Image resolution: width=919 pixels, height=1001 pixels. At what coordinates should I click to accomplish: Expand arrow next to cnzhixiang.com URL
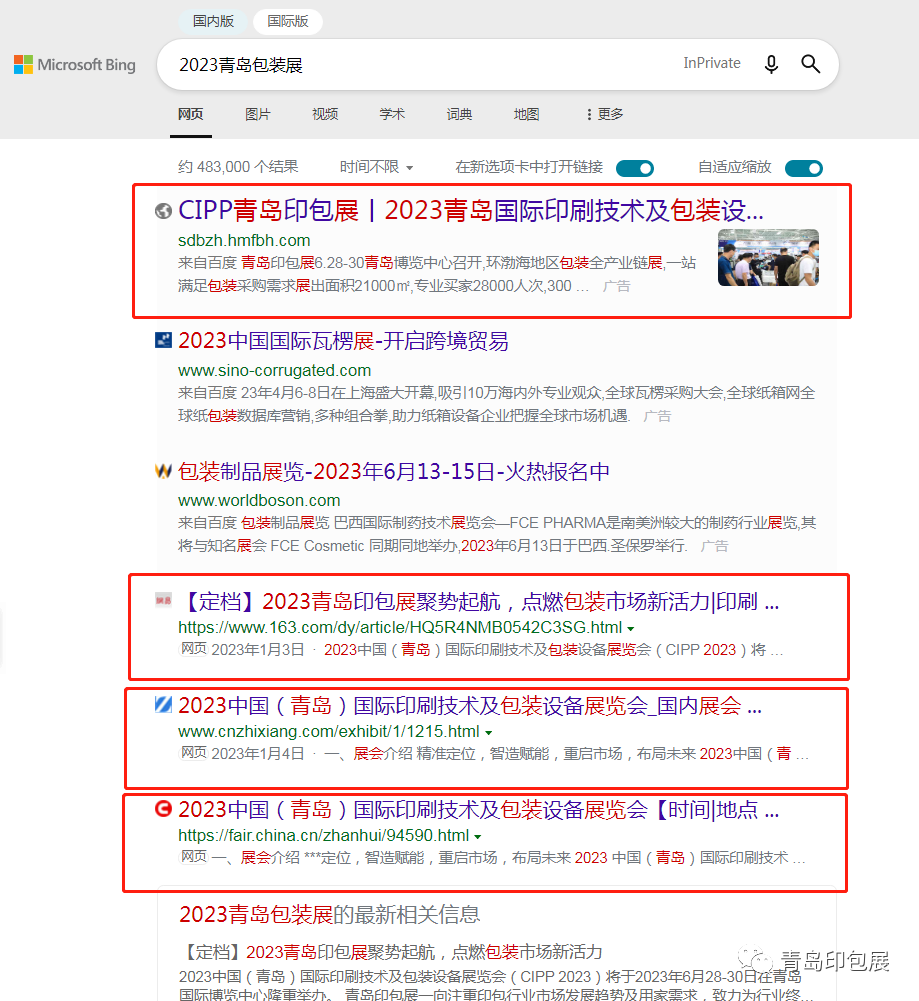click(x=489, y=732)
